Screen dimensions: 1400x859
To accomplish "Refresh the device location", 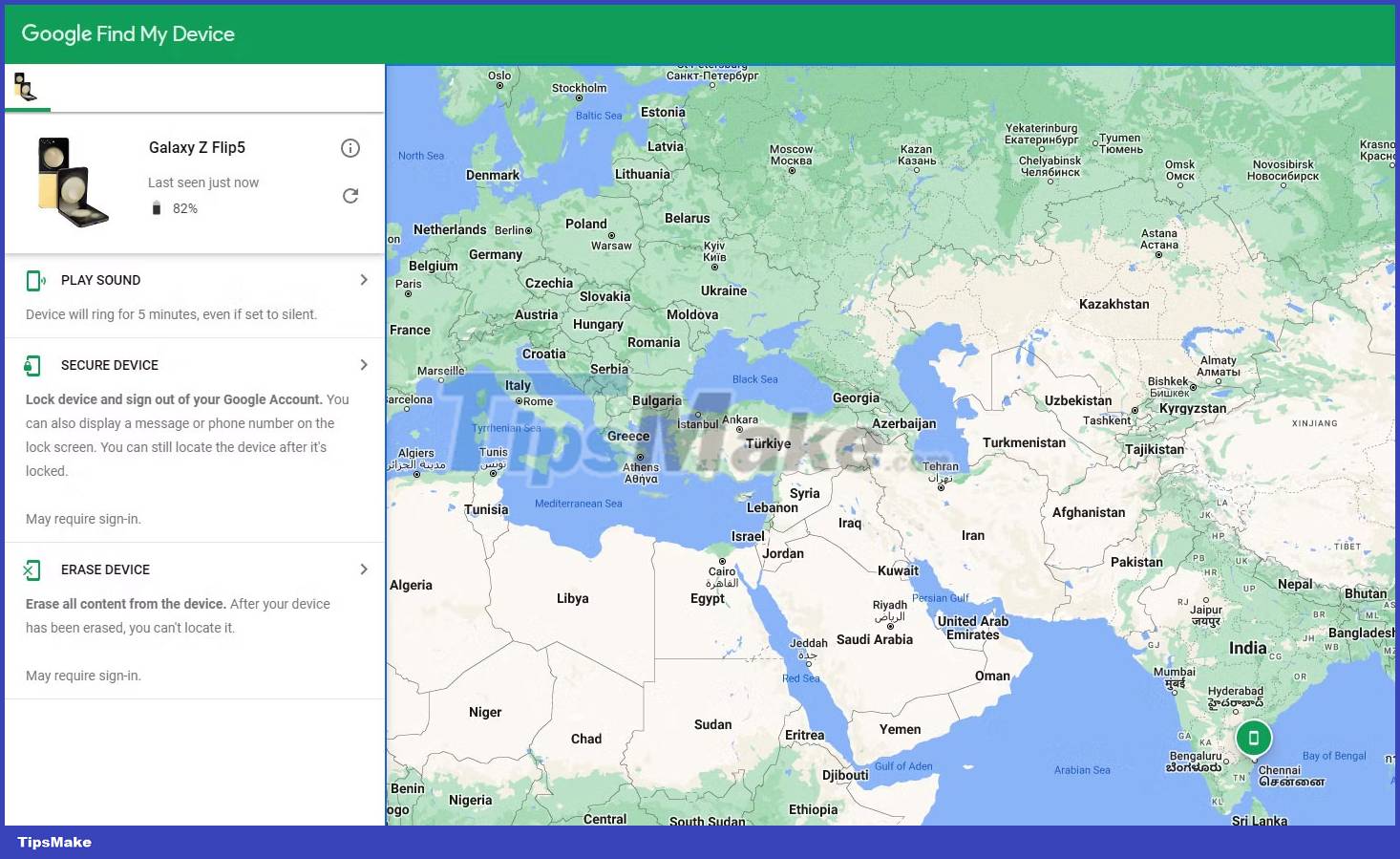I will point(350,196).
